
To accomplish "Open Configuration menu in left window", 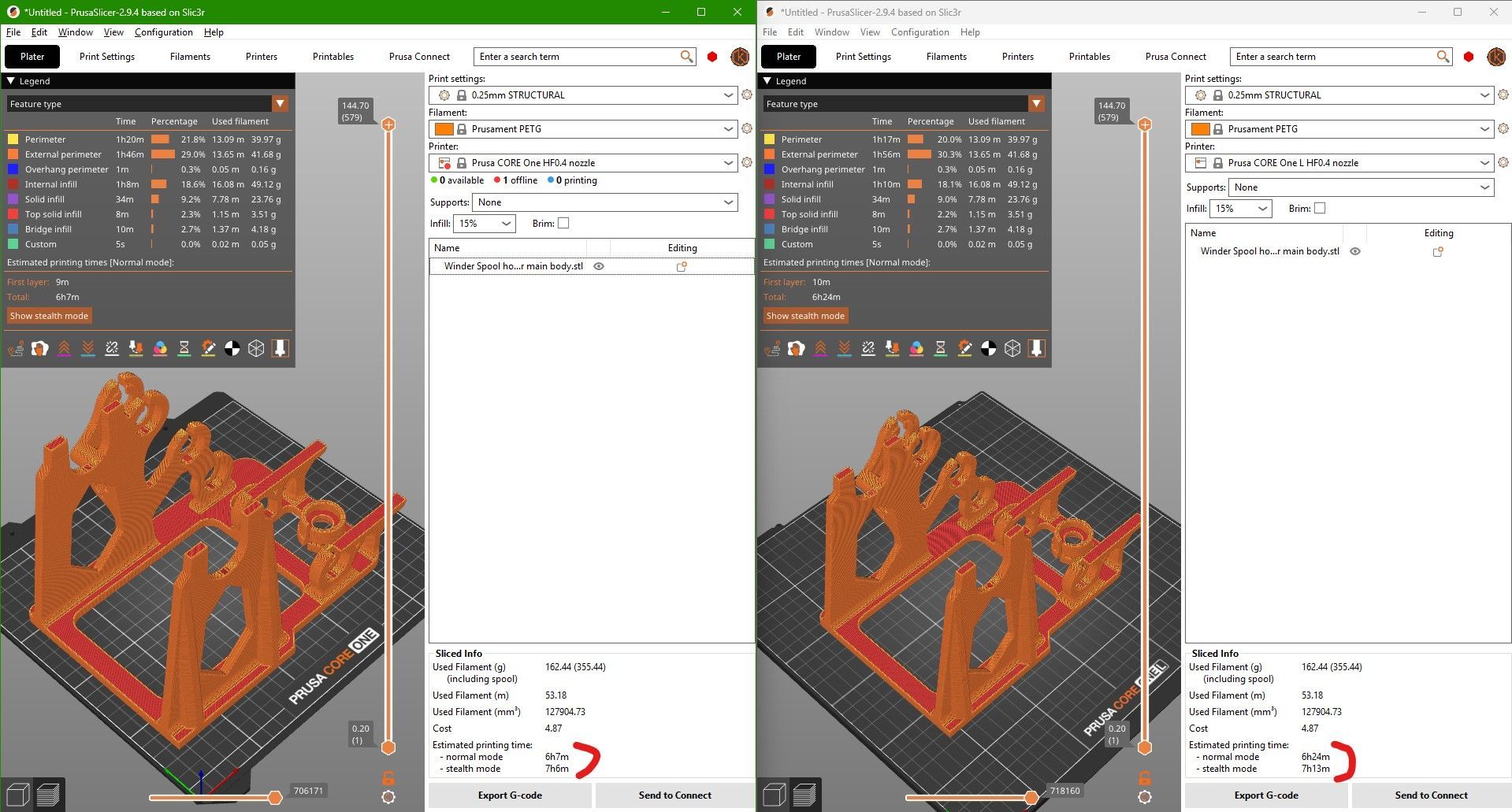I will (x=164, y=32).
